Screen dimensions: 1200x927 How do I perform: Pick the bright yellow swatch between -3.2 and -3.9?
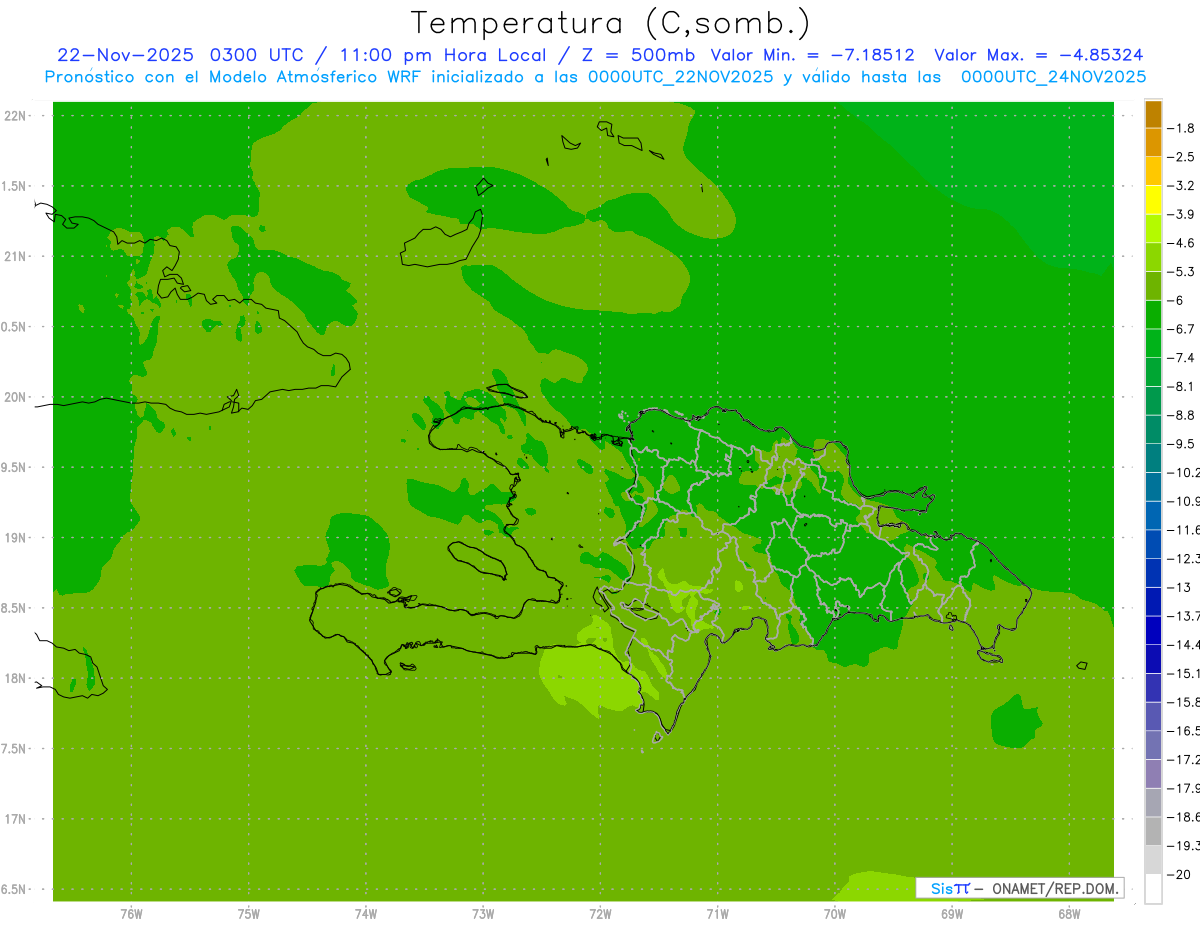coord(1154,200)
